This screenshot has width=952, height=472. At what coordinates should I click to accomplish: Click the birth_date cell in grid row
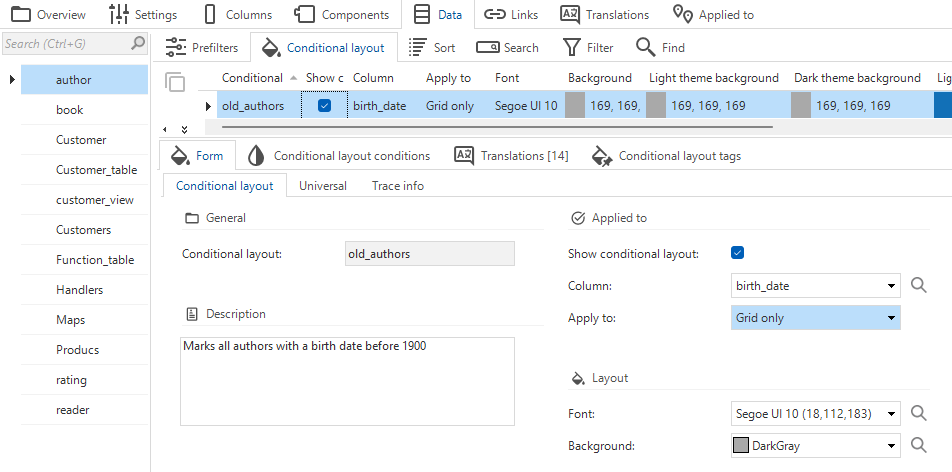click(x=379, y=106)
